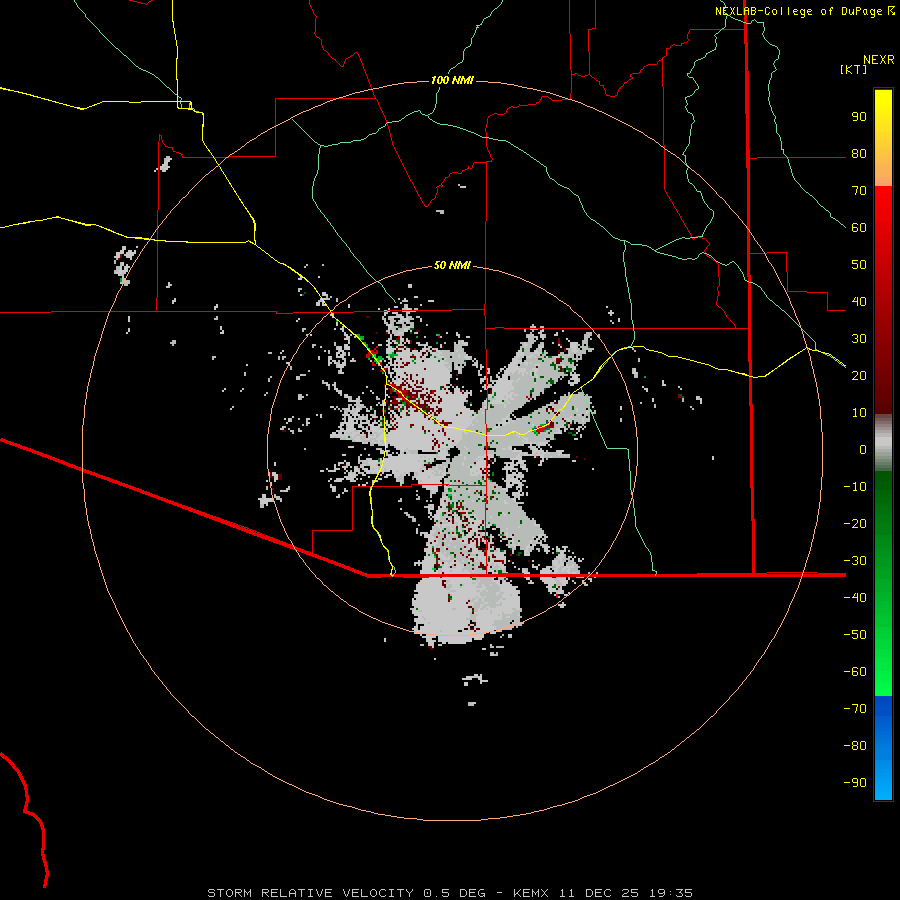900x900 pixels.
Task: Click the 60 value on velocity scale
Action: [859, 228]
